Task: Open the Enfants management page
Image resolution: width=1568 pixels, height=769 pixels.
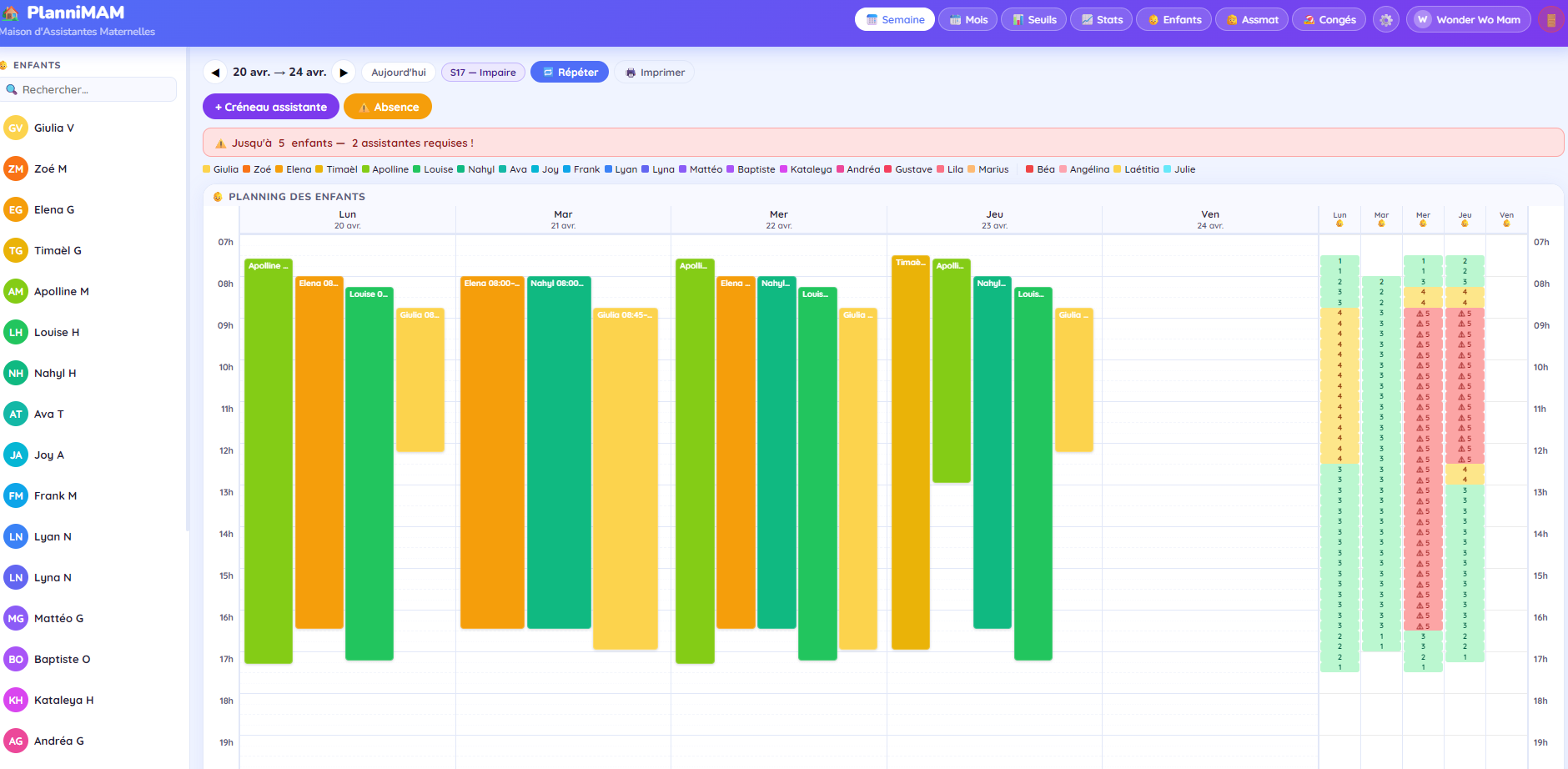Action: pos(1173,18)
